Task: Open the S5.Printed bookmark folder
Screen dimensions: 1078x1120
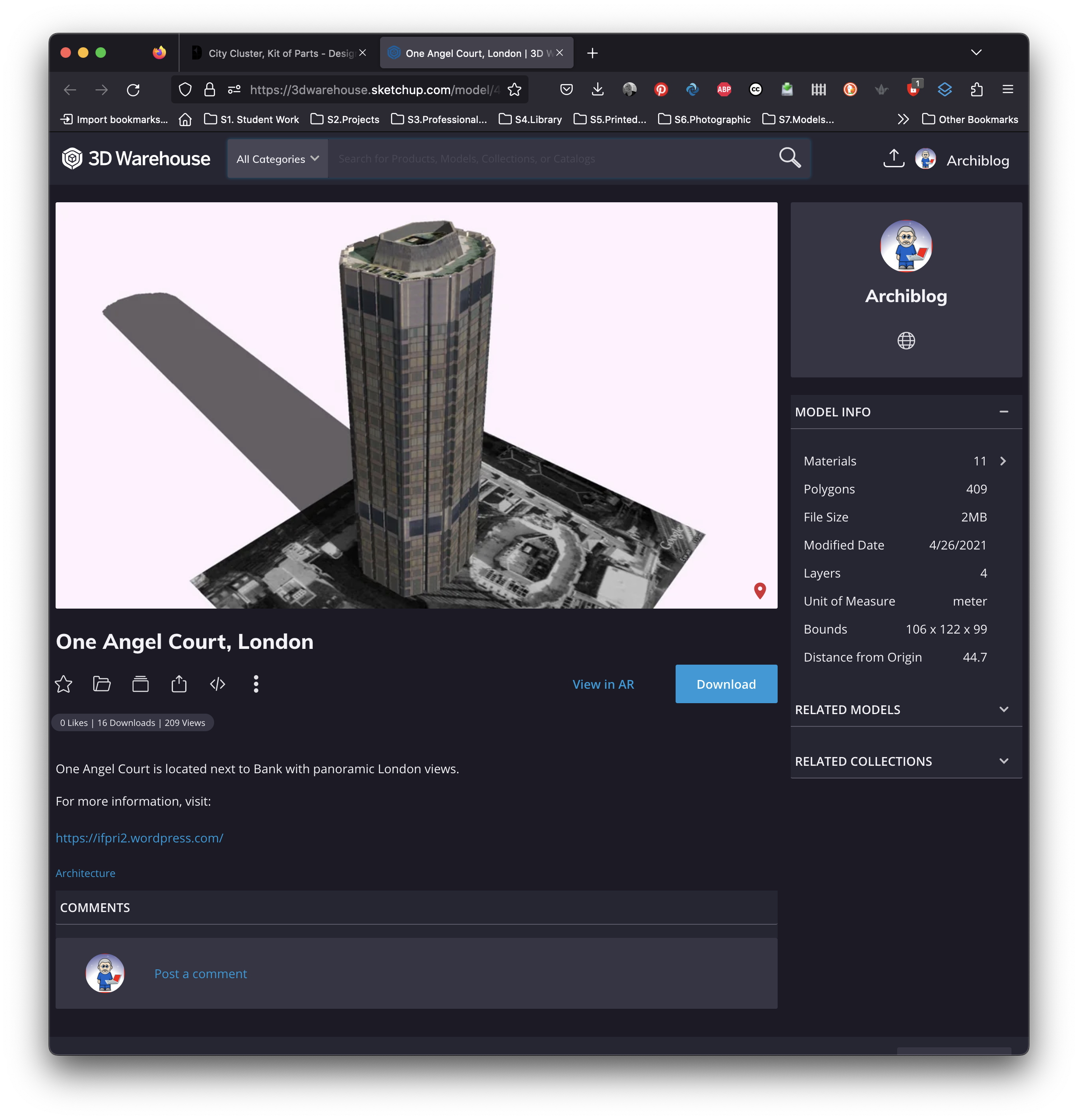Action: (x=609, y=120)
